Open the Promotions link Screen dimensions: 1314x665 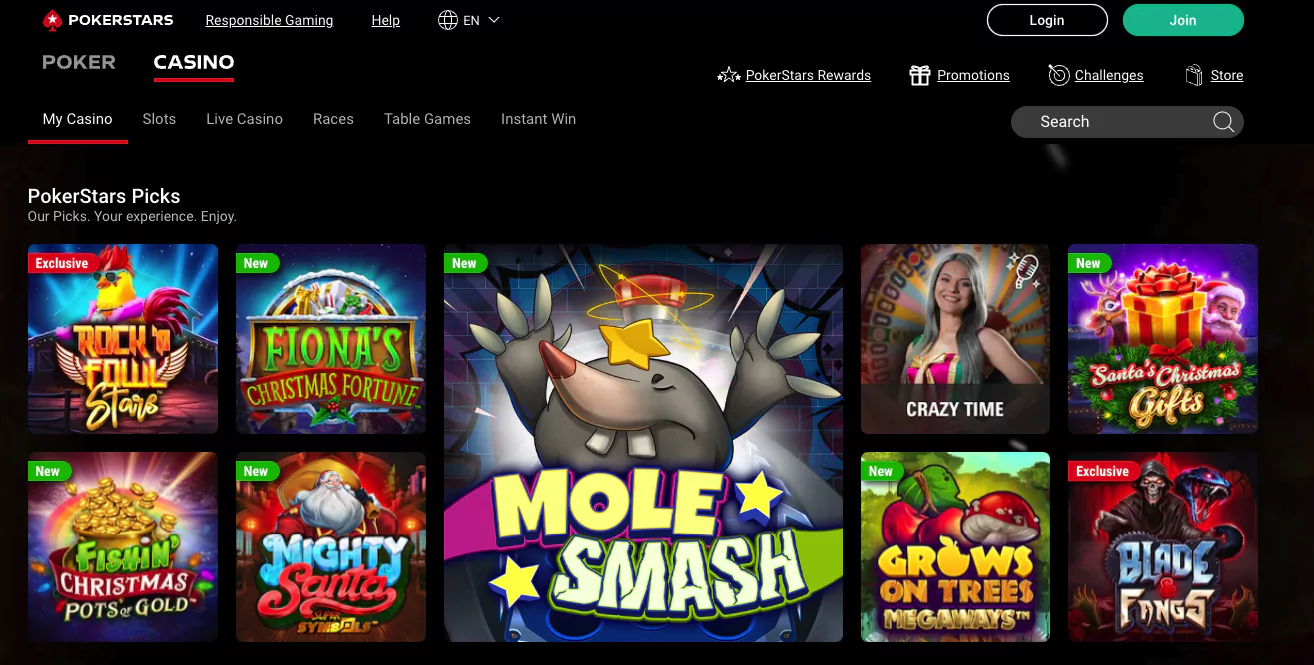coord(973,75)
